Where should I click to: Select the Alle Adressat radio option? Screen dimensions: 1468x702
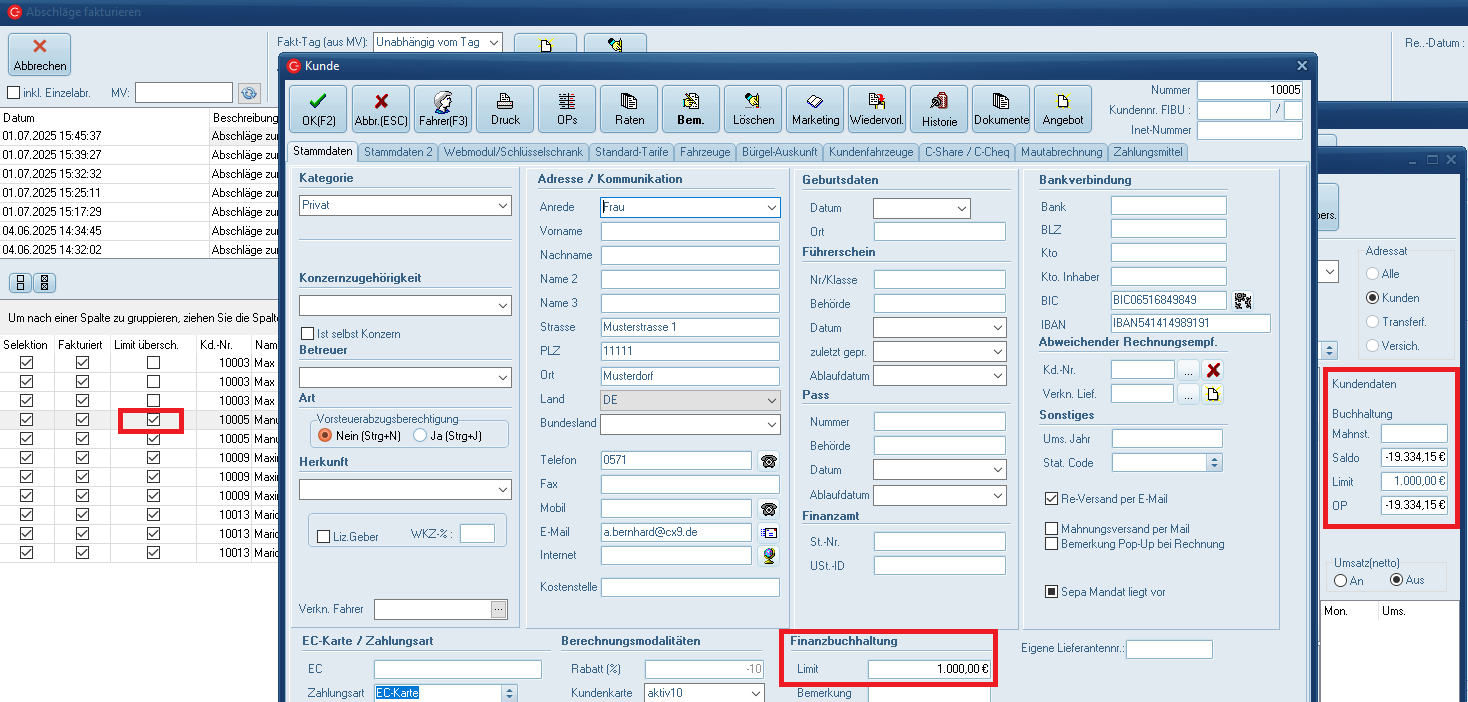[1373, 274]
